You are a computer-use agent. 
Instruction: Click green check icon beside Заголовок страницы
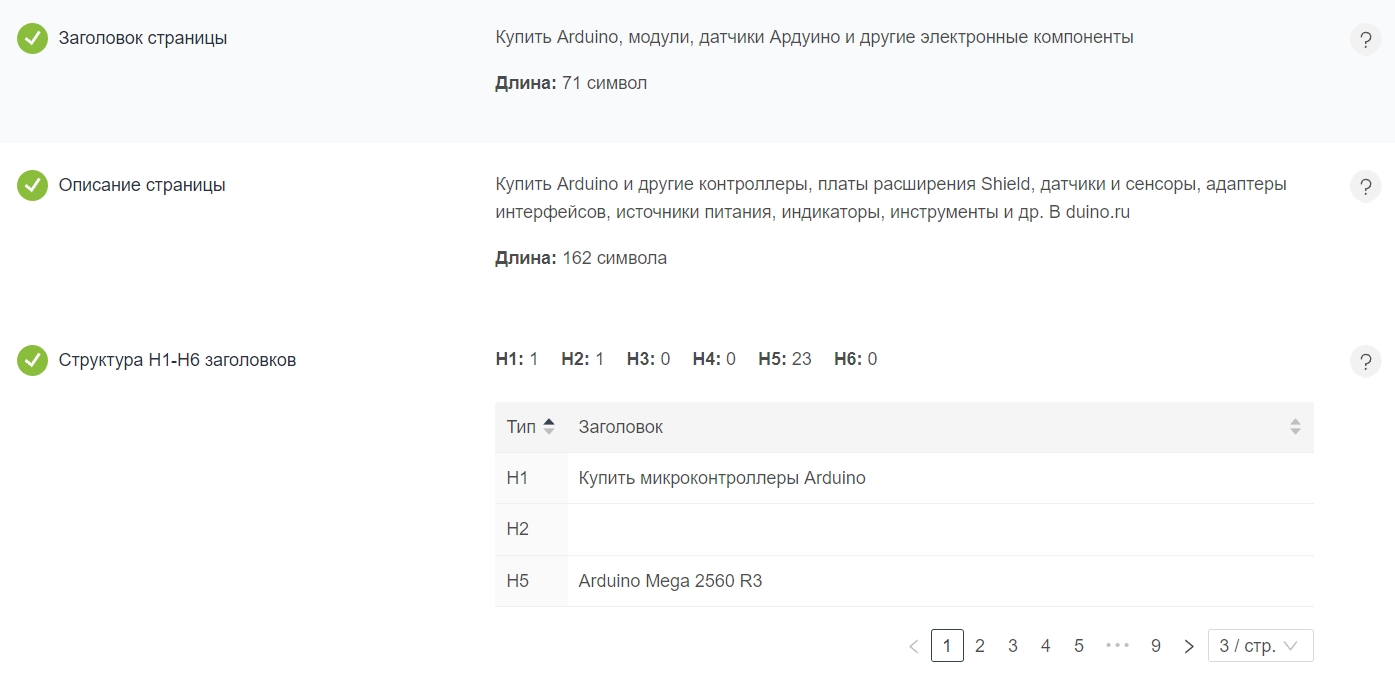tap(32, 39)
